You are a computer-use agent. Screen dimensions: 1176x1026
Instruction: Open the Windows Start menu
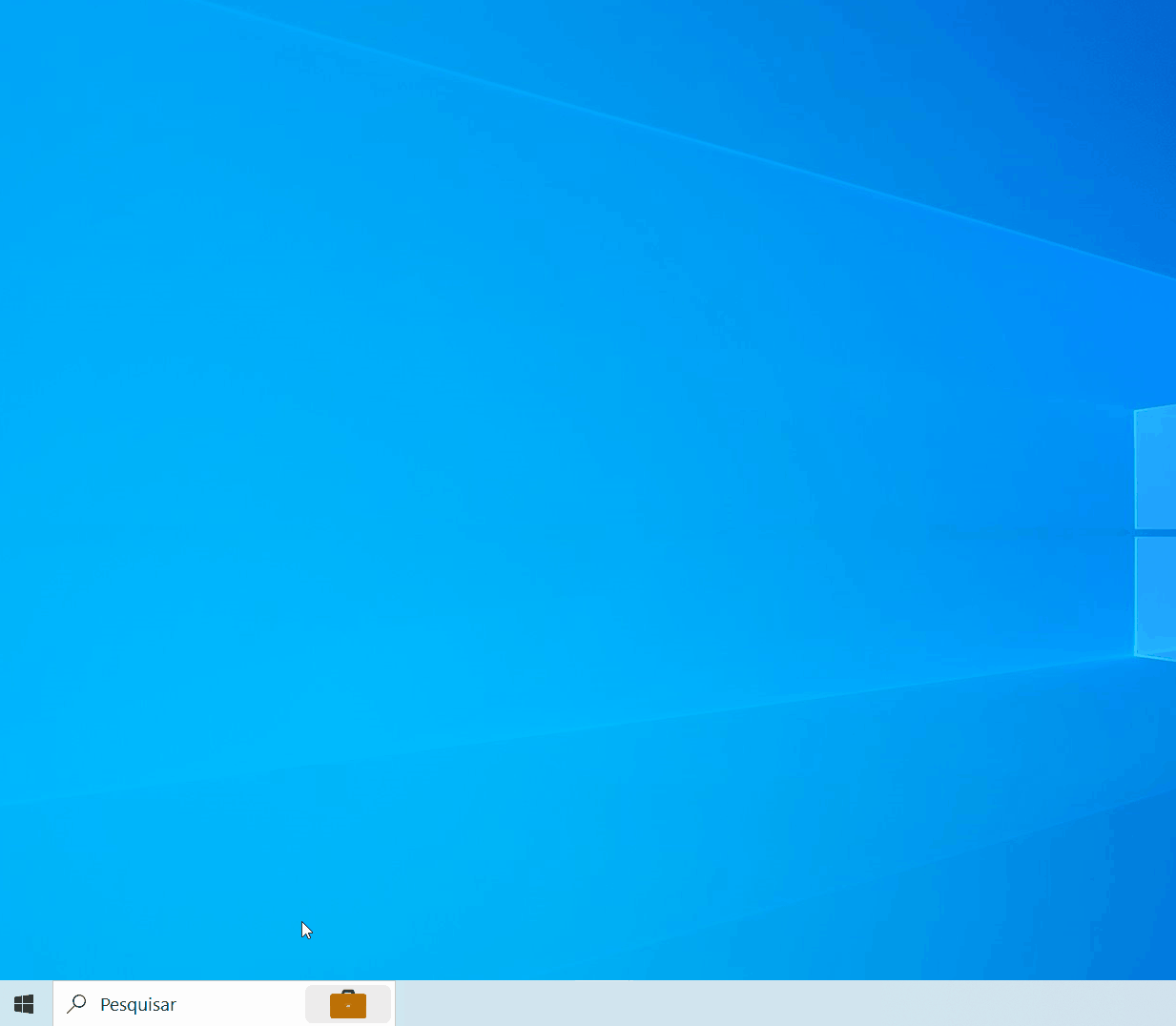pos(25,1004)
